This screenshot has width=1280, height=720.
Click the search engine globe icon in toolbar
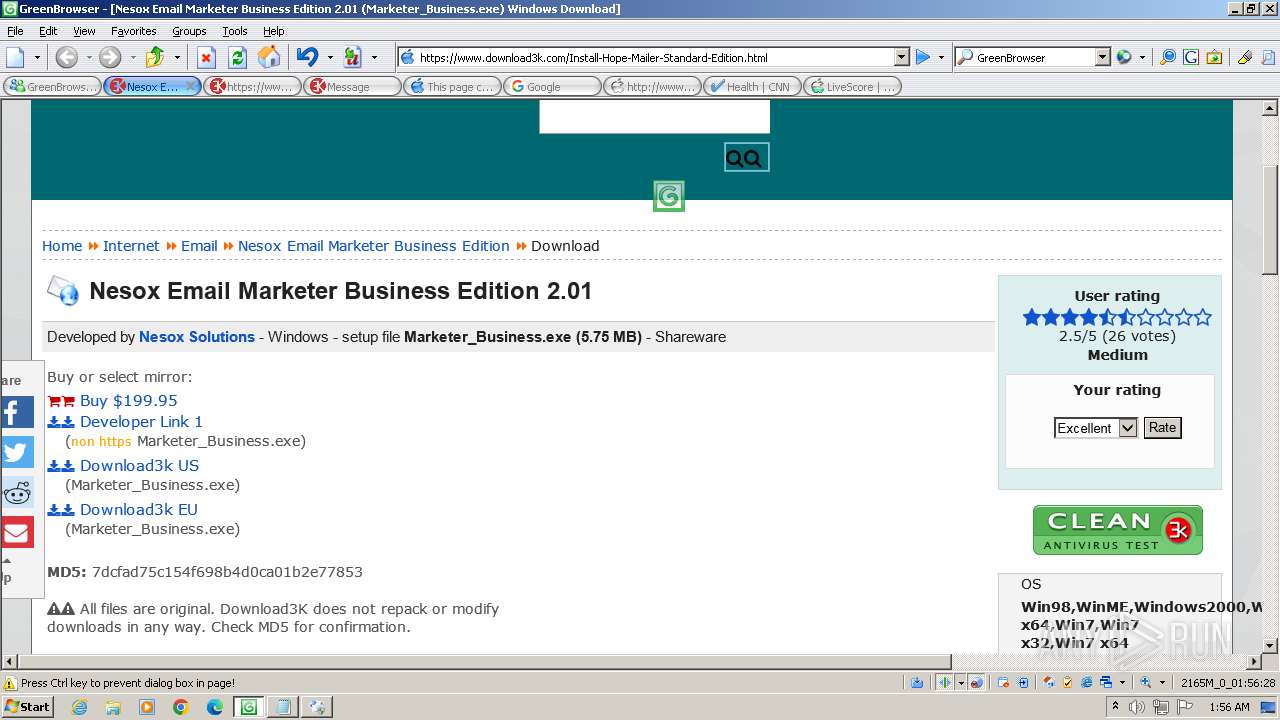(1124, 57)
